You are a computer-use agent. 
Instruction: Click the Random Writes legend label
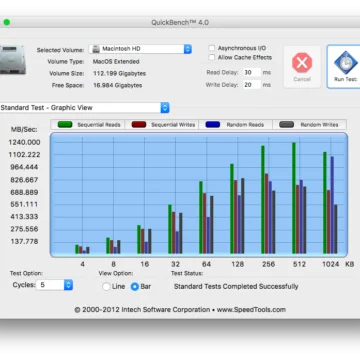319,125
